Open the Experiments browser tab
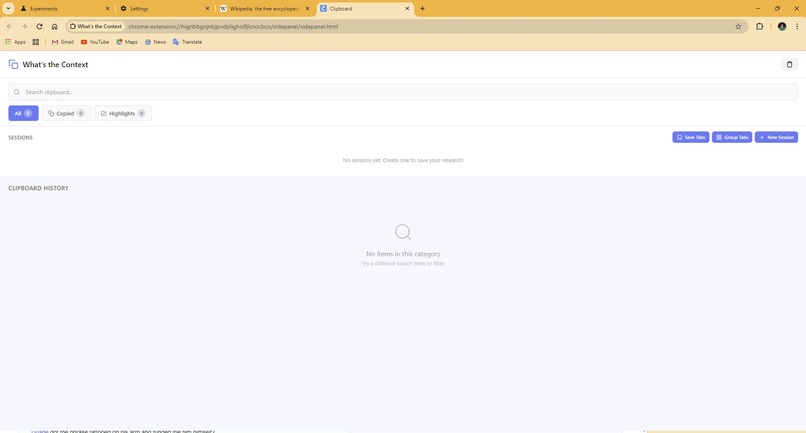 [x=64, y=9]
